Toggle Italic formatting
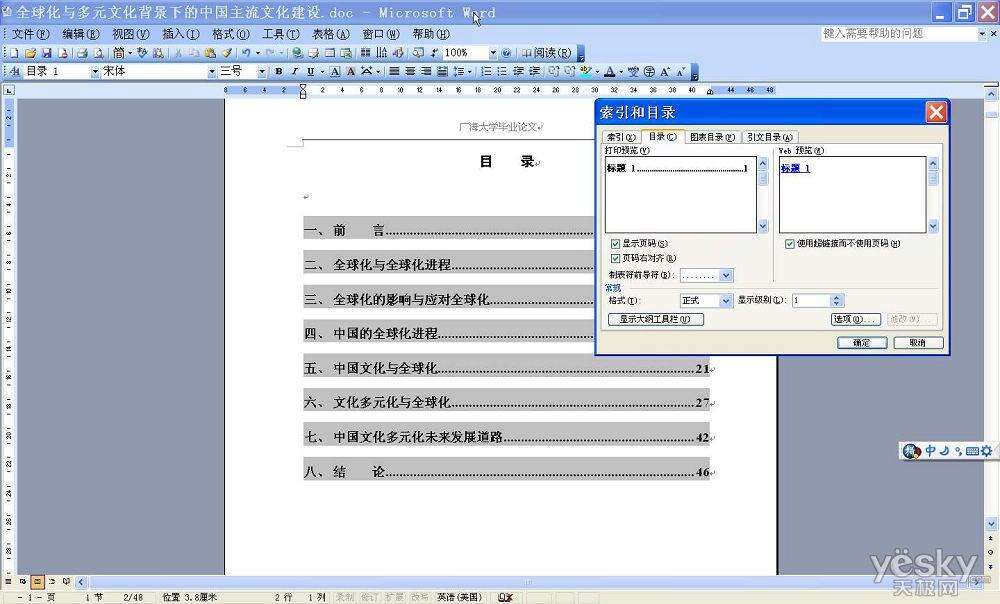The width and height of the screenshot is (1000, 604). pyautogui.click(x=294, y=72)
